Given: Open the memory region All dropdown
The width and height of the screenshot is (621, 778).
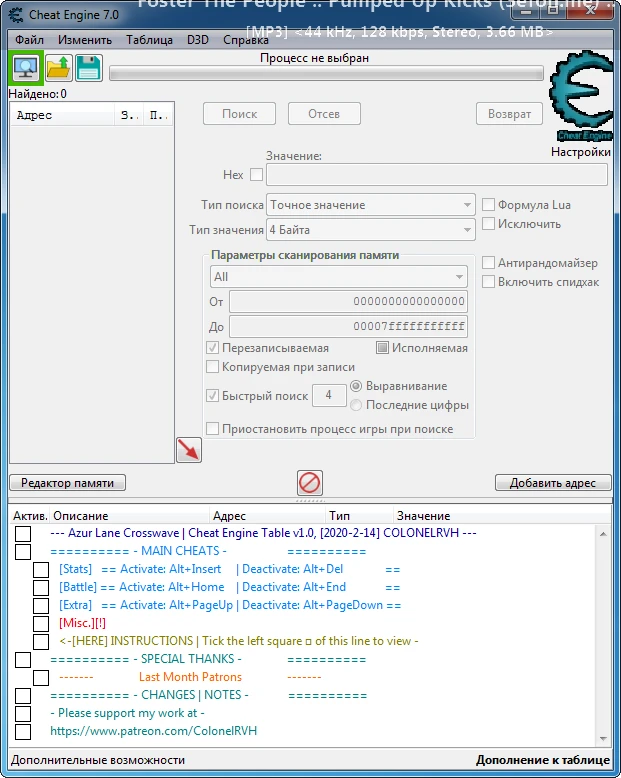Looking at the screenshot, I should (338, 277).
